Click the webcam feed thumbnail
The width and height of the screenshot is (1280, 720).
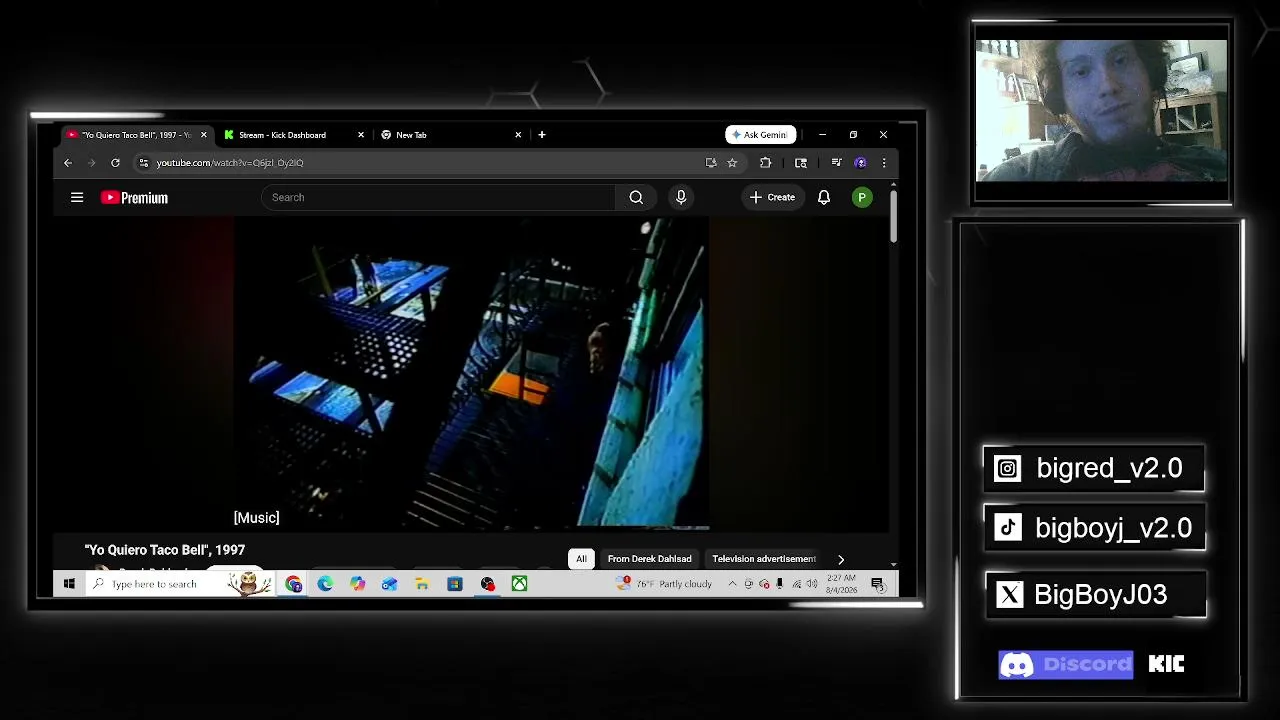(1101, 111)
